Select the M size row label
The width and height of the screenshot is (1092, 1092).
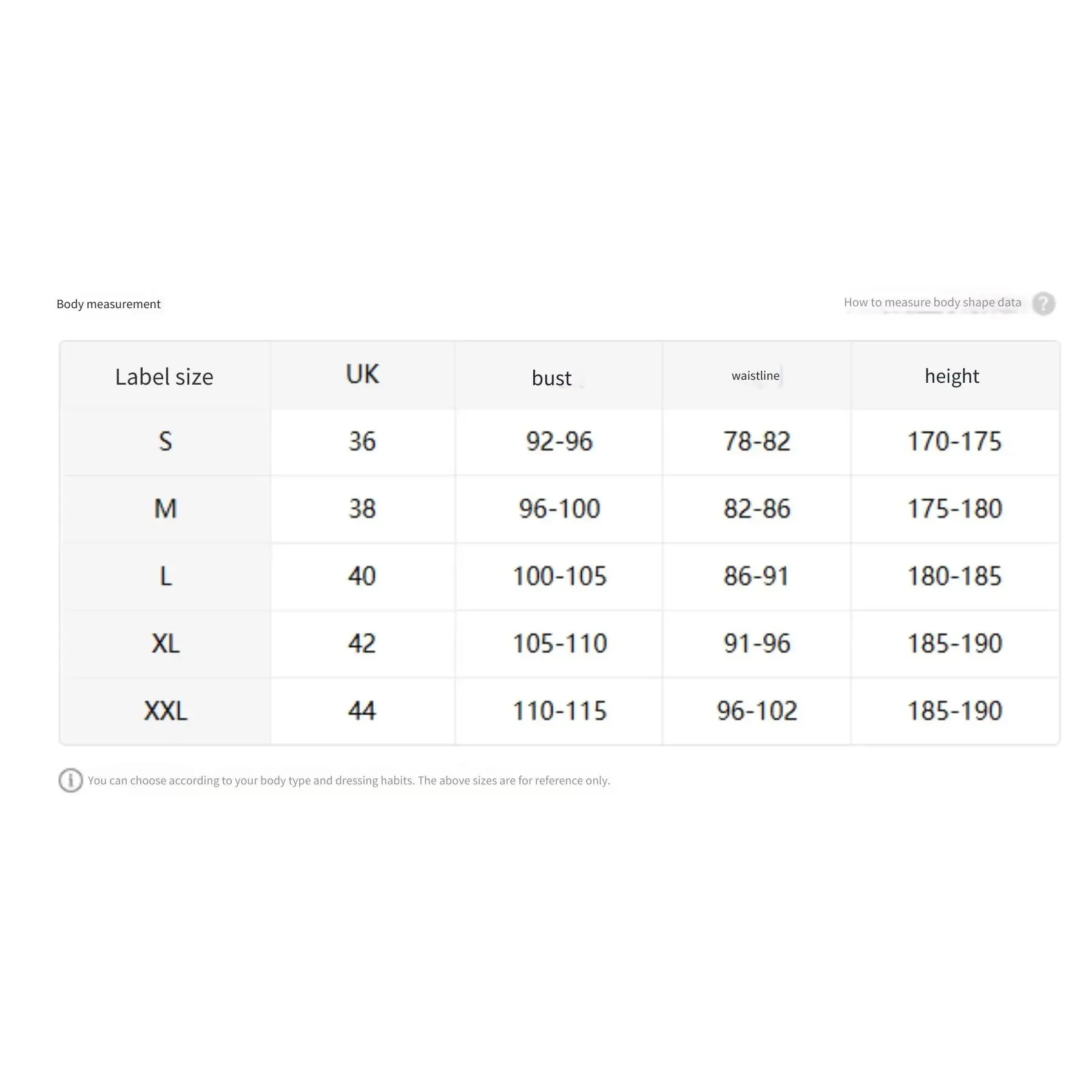coord(165,508)
